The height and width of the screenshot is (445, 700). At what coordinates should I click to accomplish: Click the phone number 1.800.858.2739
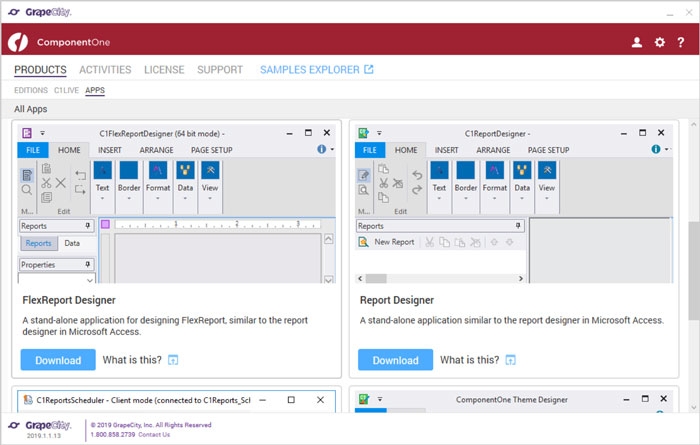tap(112, 434)
